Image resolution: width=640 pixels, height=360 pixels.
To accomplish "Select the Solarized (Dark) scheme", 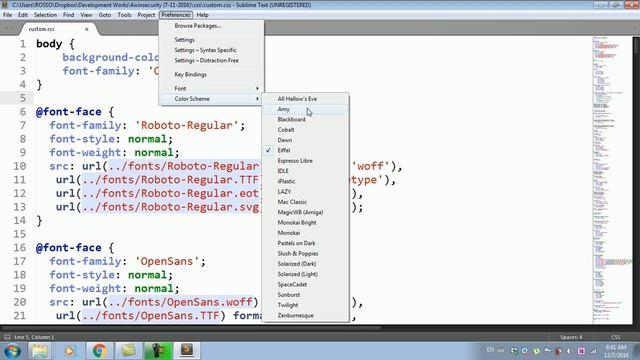I will point(305,264).
